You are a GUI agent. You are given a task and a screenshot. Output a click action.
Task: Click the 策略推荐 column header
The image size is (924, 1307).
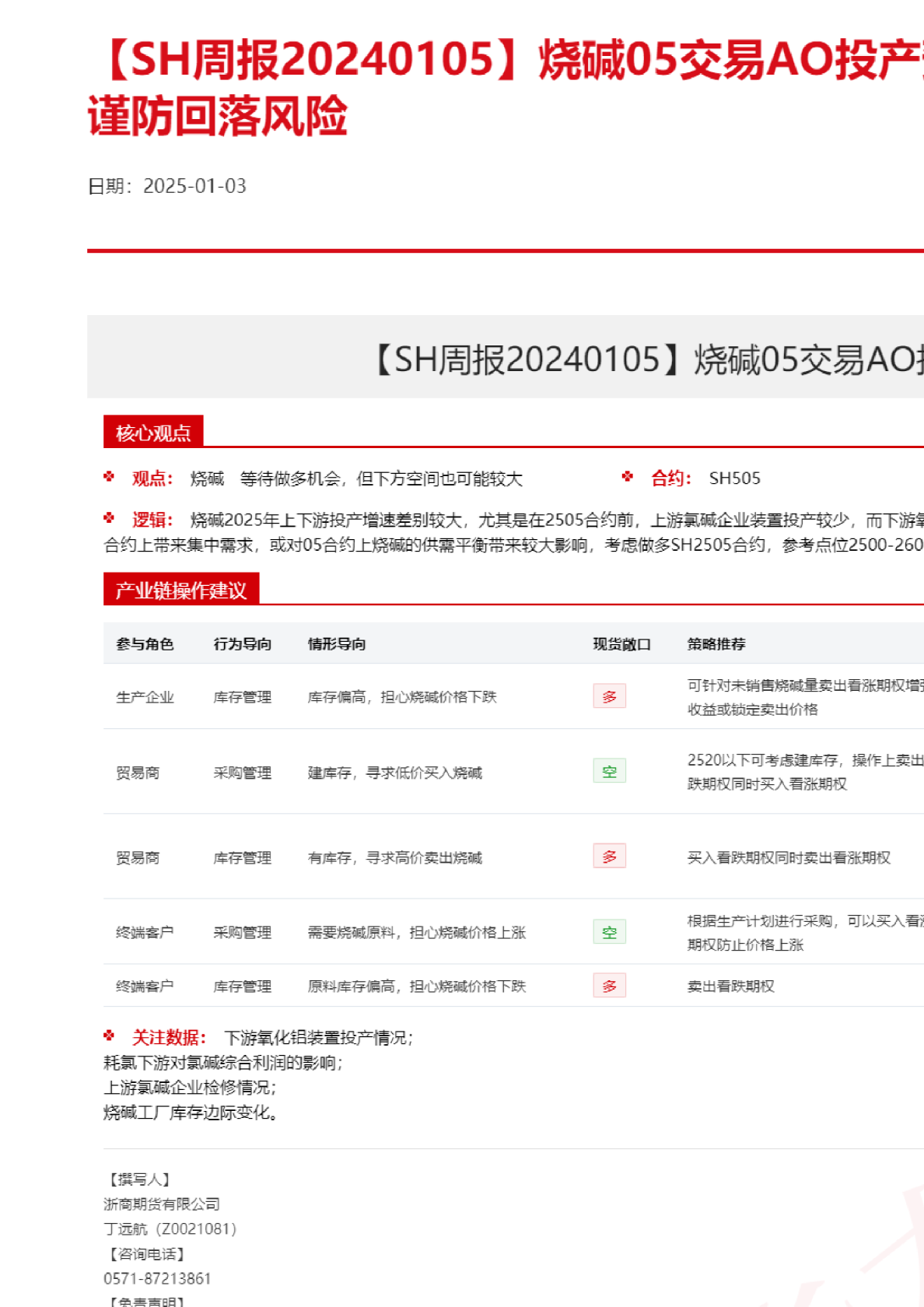pyautogui.click(x=716, y=644)
